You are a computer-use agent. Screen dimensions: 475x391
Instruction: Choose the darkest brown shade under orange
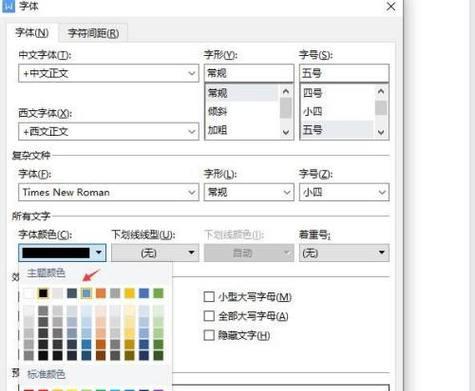tap(101, 355)
